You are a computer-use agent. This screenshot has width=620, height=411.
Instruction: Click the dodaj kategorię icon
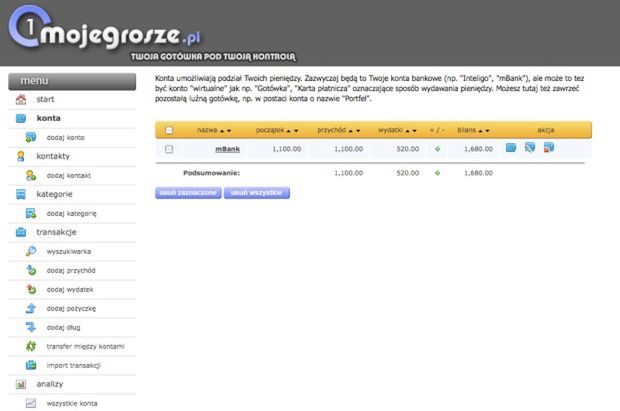[31, 213]
